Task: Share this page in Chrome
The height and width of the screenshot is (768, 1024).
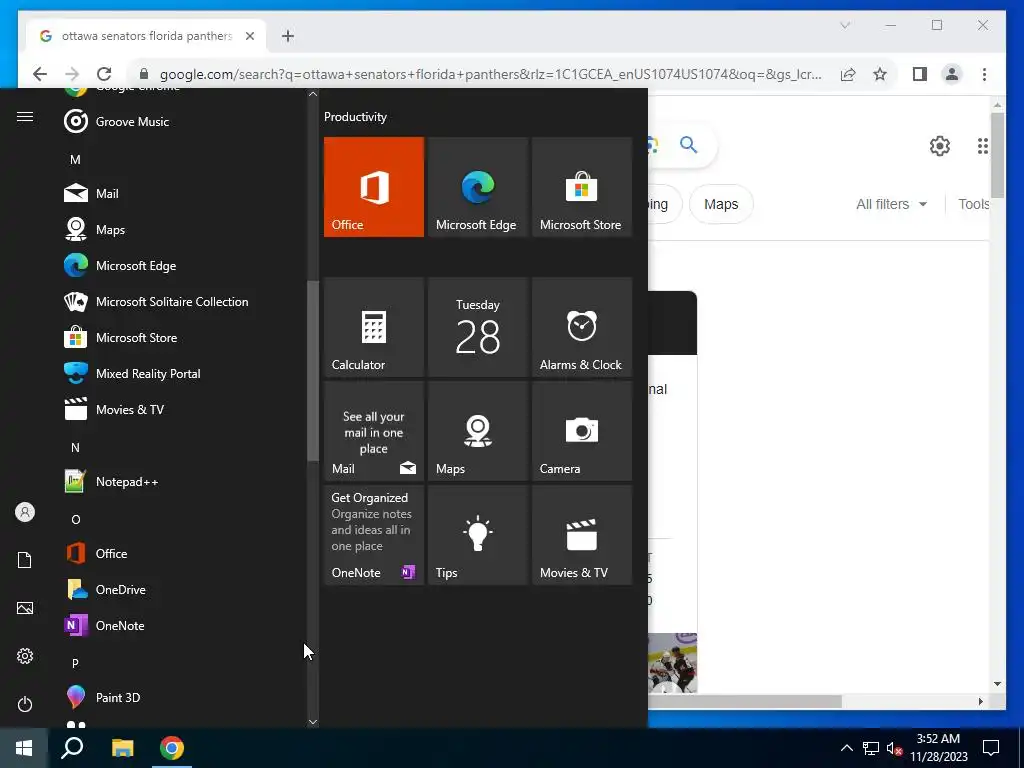Action: coord(848,74)
